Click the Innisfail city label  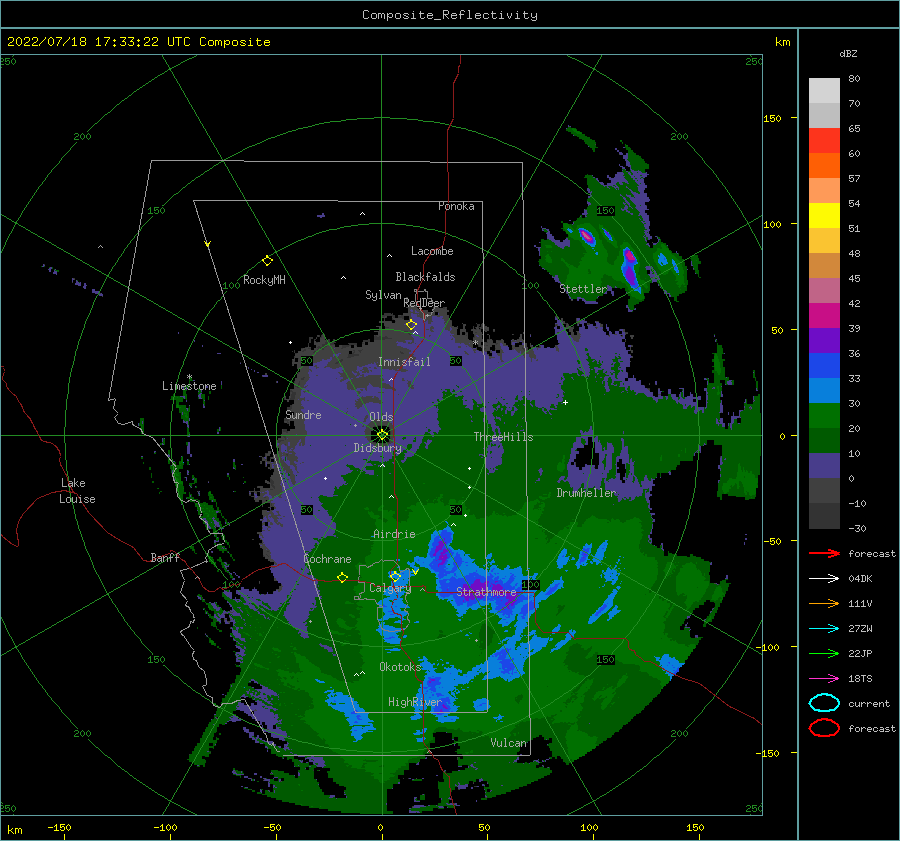(x=404, y=362)
